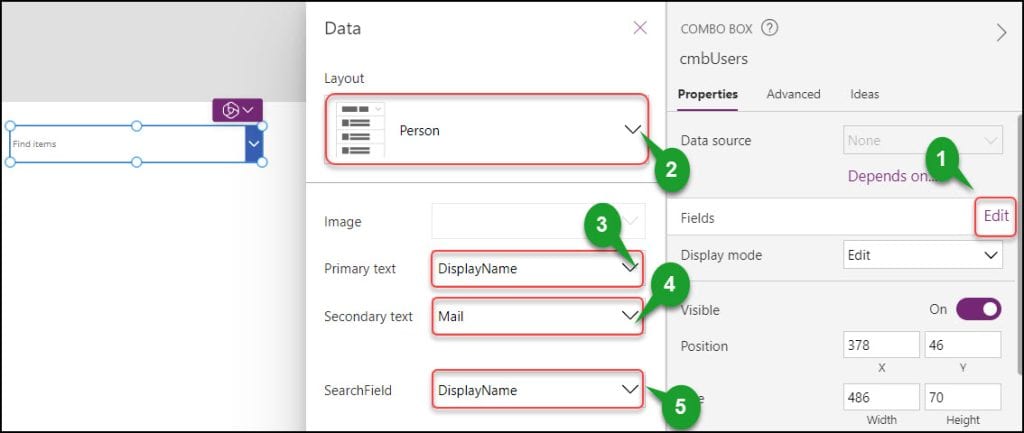Viewport: 1024px width, 433px height.
Task: Click the Find items search box
Action: pos(127,144)
